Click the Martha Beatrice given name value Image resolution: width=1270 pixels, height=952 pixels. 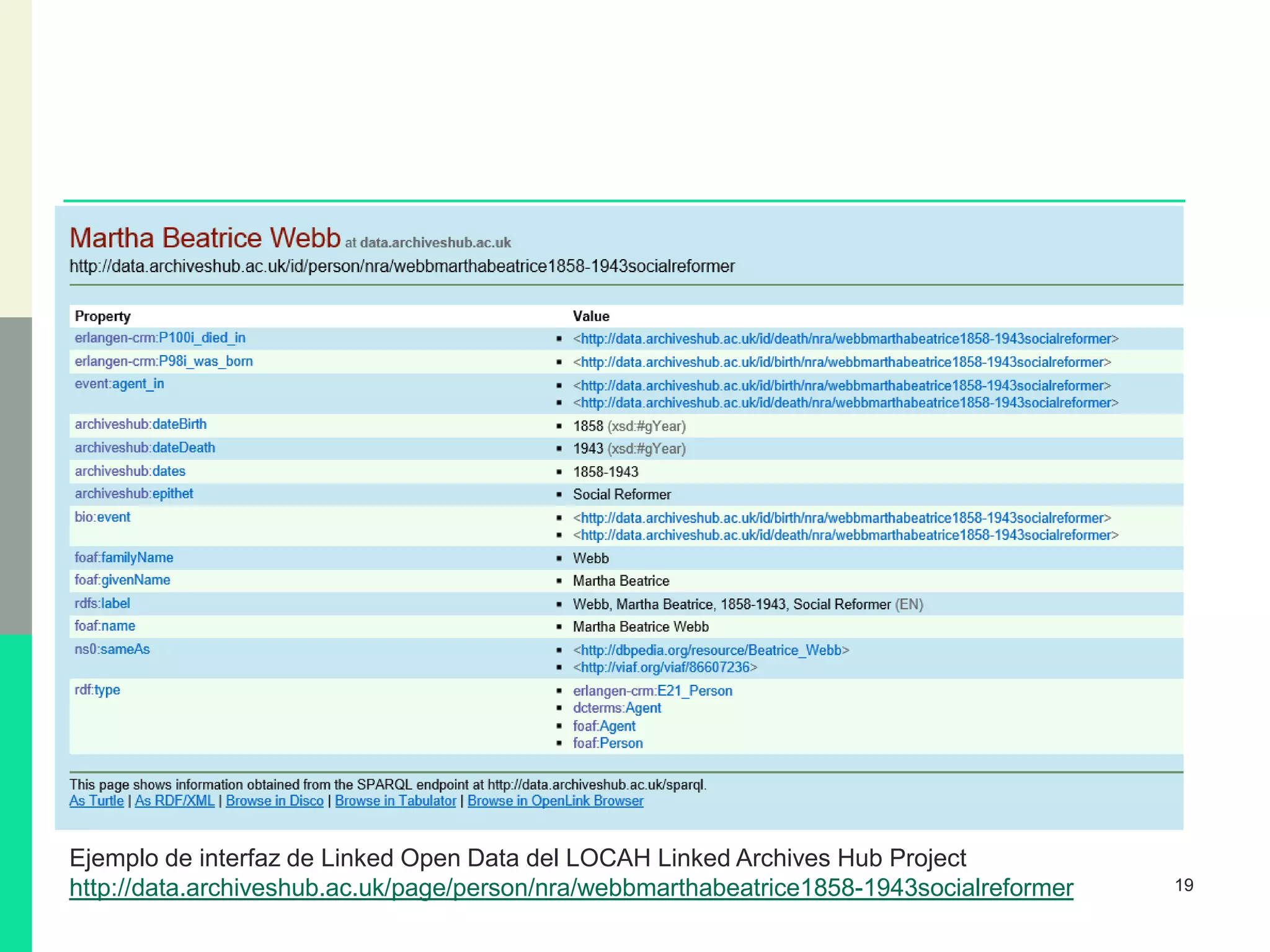[621, 581]
